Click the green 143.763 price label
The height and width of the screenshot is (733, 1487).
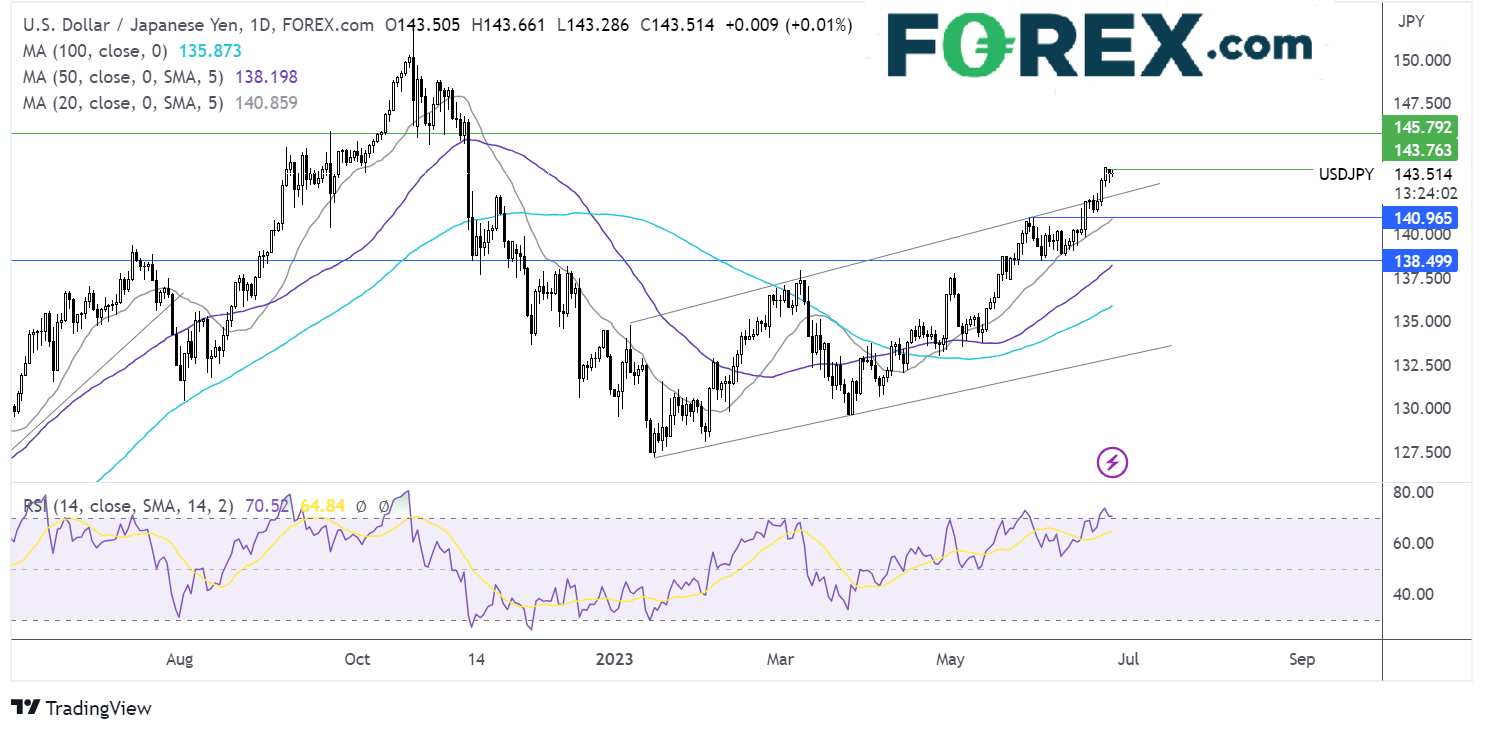coord(1421,150)
